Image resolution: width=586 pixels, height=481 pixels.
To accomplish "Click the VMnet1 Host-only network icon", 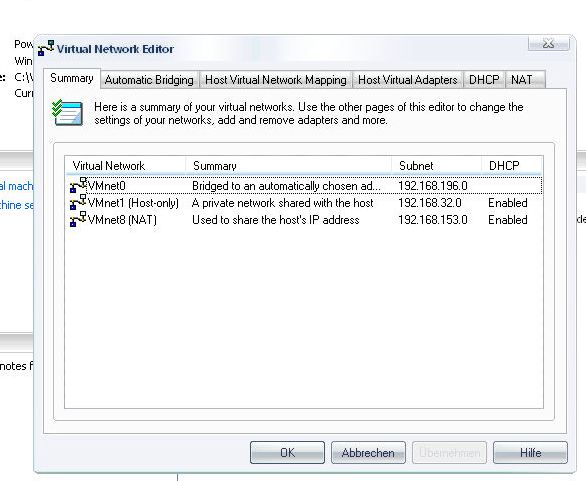I will pyautogui.click(x=78, y=202).
